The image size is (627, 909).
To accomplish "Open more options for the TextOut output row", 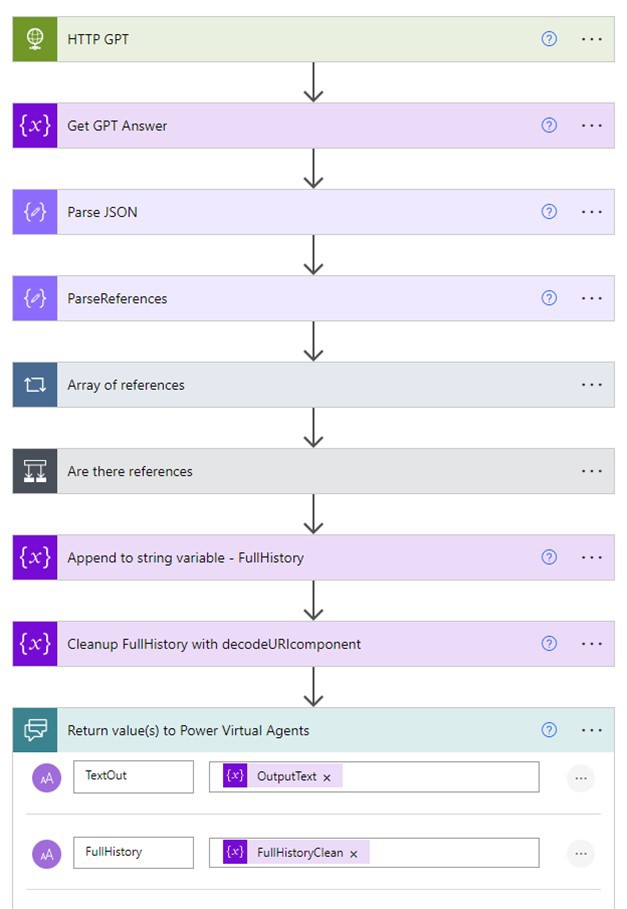I will 580,777.
